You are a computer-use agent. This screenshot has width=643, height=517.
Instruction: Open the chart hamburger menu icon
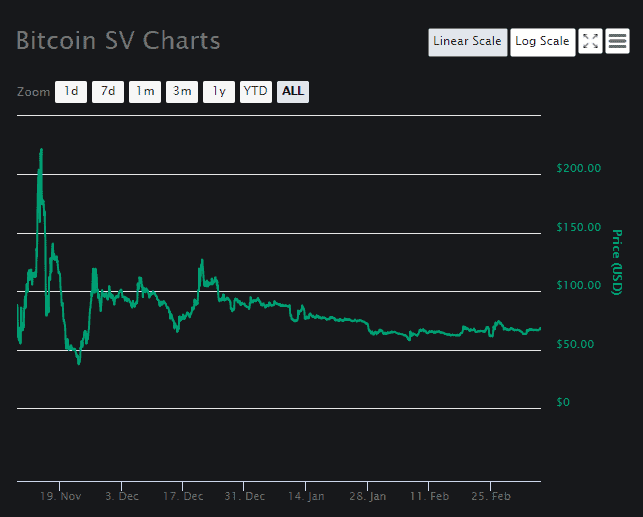point(617,41)
